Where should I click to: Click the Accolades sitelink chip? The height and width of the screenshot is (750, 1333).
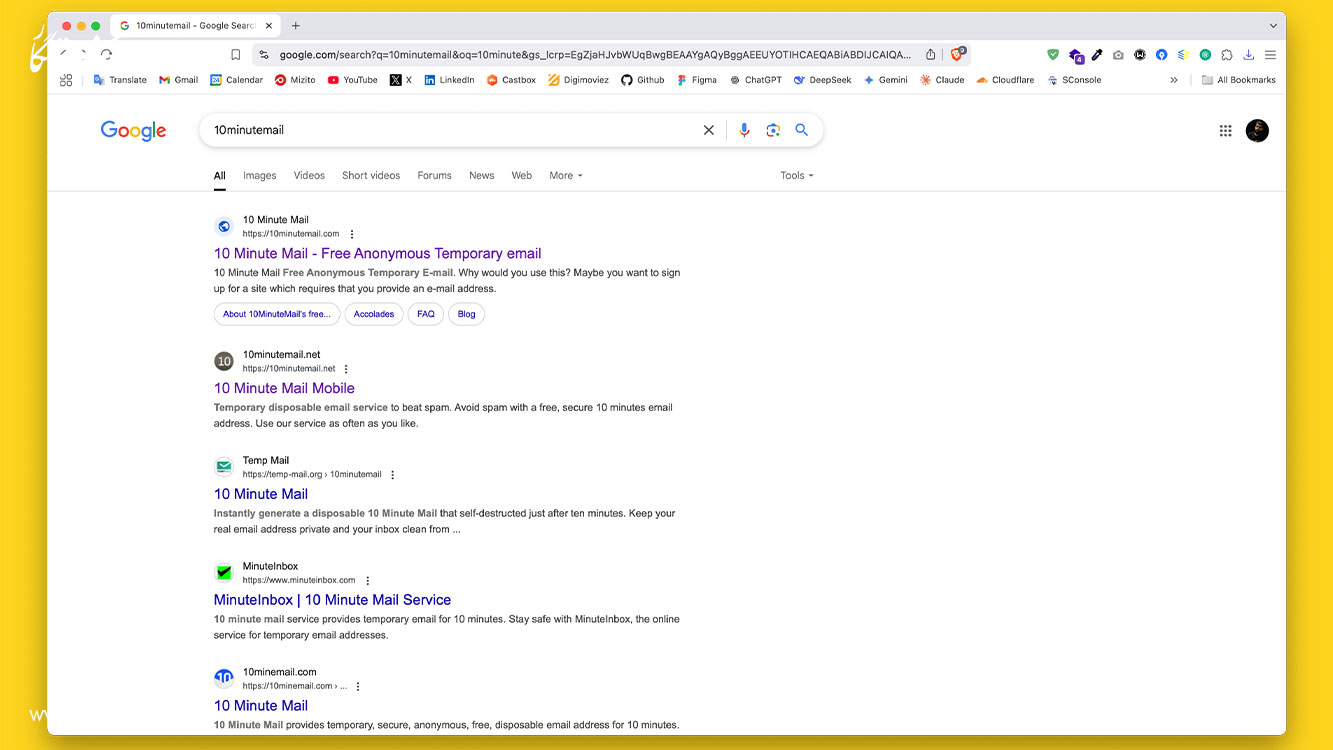pyautogui.click(x=374, y=314)
